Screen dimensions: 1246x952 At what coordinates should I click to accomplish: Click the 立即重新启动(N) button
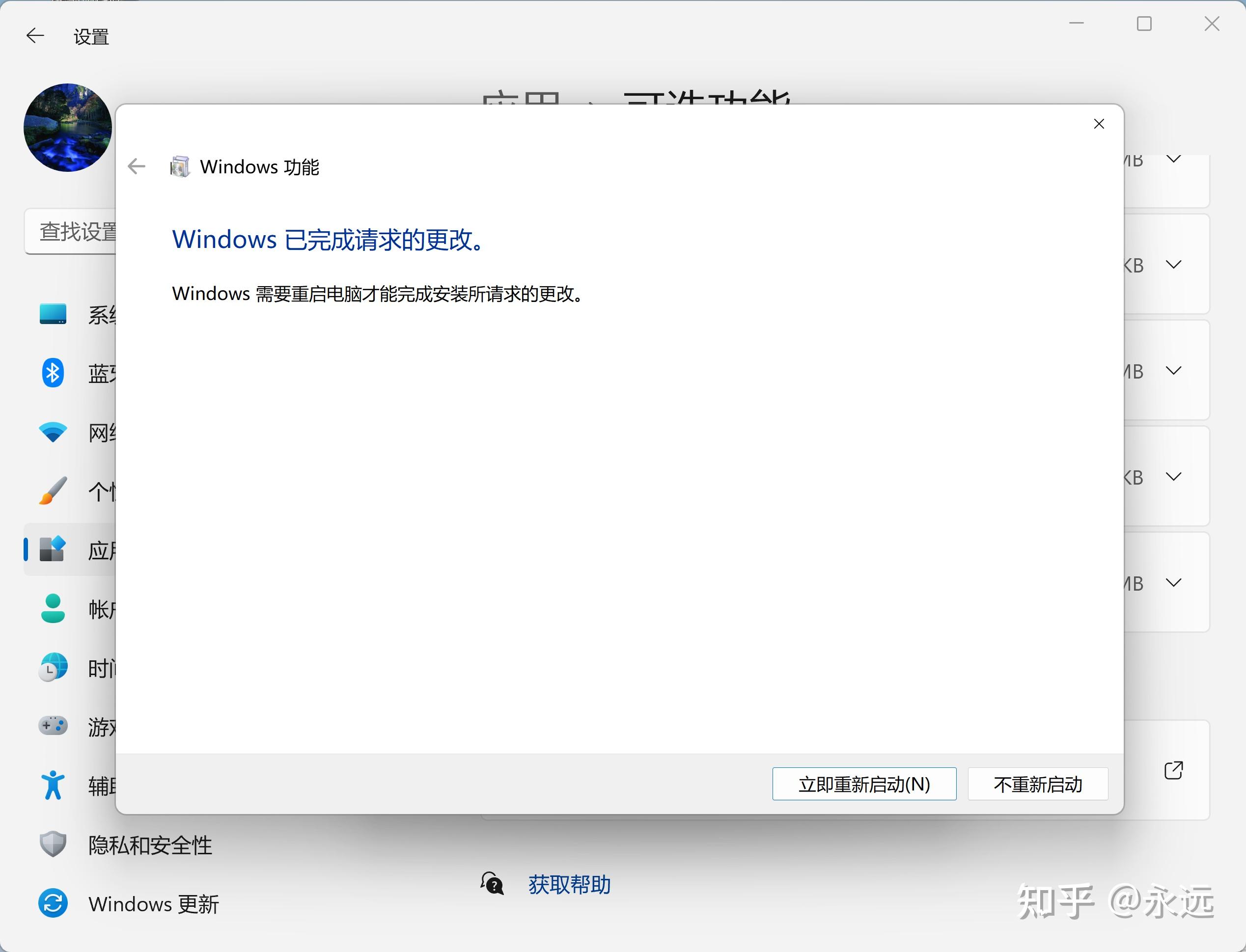(x=864, y=784)
